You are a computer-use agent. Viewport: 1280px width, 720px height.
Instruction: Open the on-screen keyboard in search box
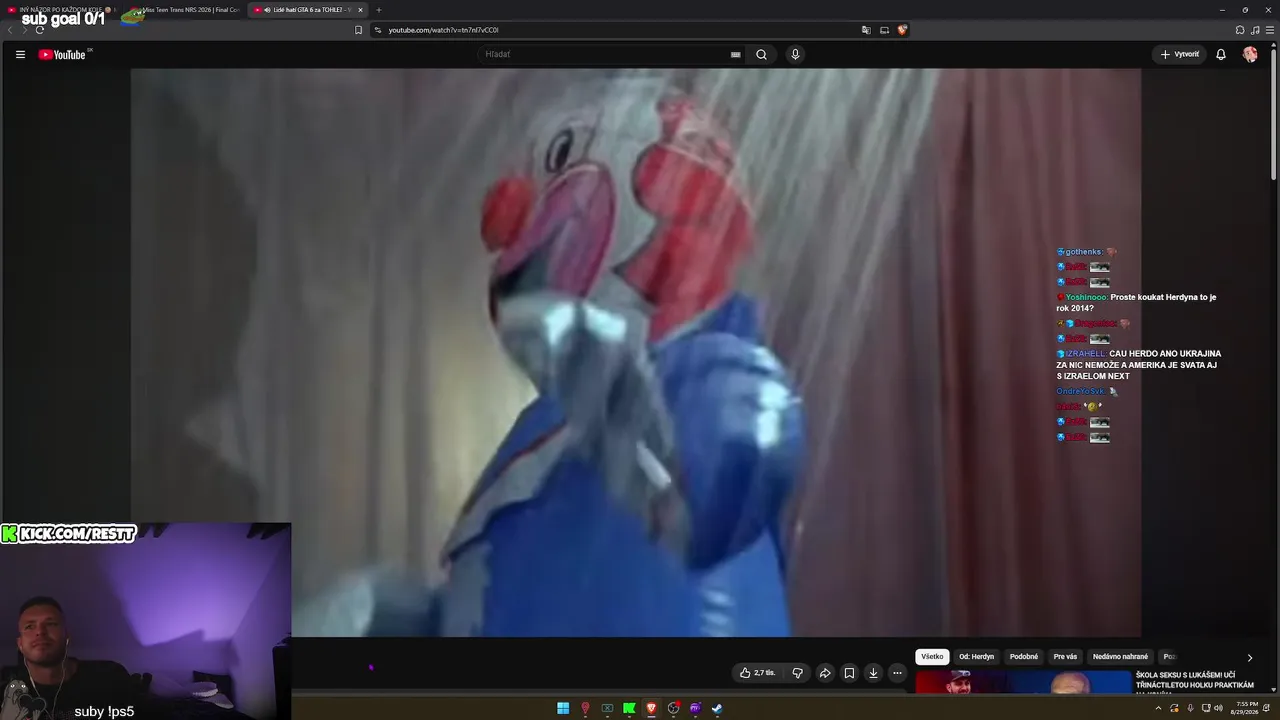(x=735, y=55)
